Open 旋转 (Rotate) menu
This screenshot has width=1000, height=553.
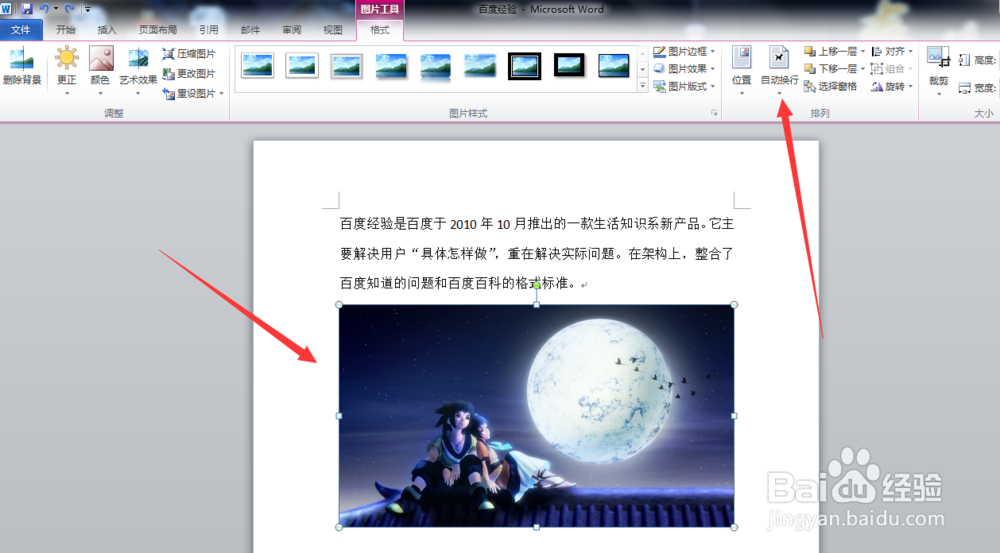point(892,86)
